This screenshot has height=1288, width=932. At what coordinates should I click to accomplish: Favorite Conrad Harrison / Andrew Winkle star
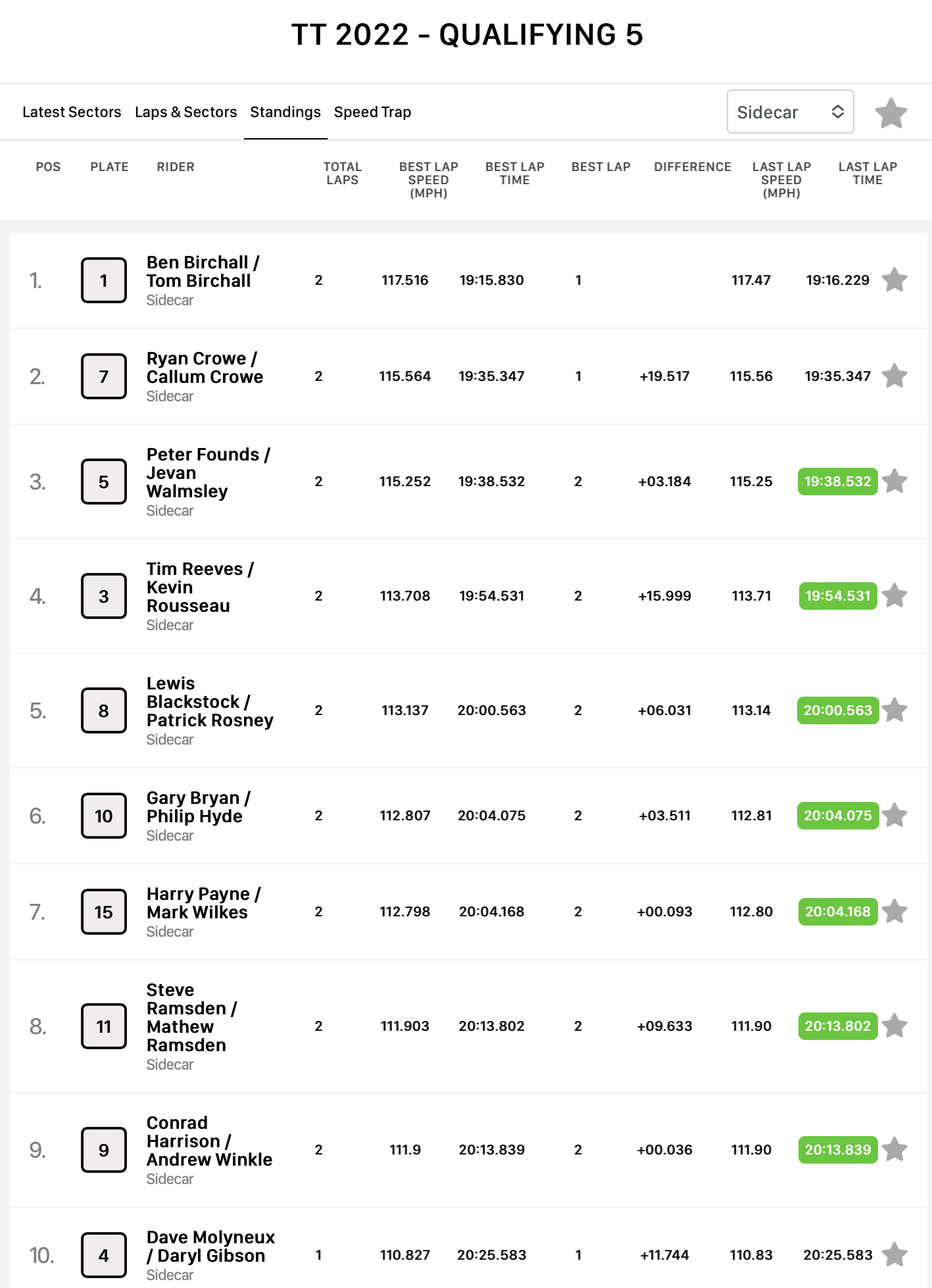(895, 1150)
